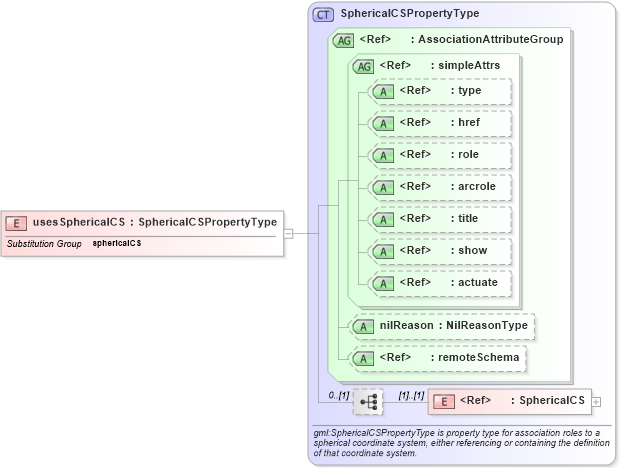The image size is (620, 468).
Task: Expand the SphericalCS element reference
Action: tap(596, 402)
